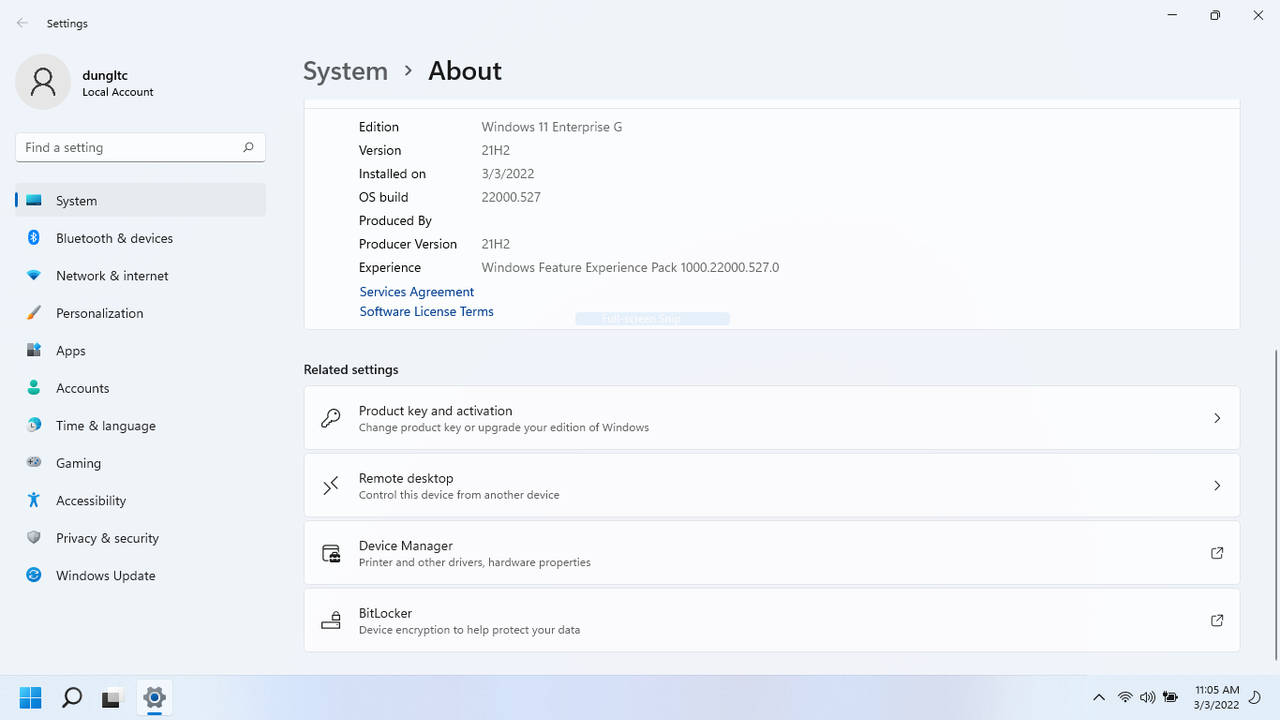Open Device Manager card
The height and width of the screenshot is (720, 1280).
click(x=772, y=553)
